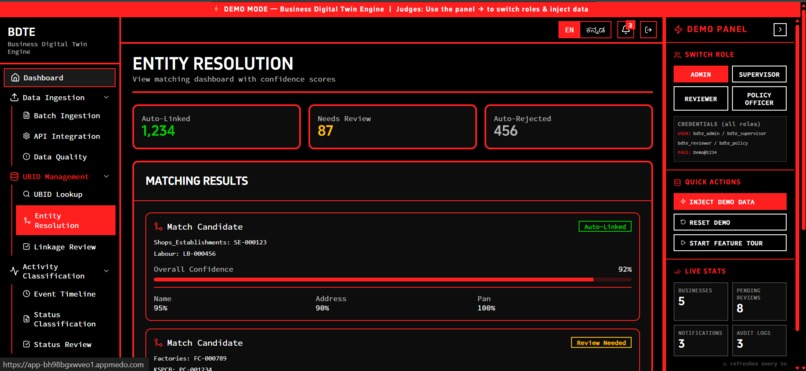Click the Data Ingestion upload icon
Image resolution: width=806 pixels, height=371 pixels.
(14, 98)
